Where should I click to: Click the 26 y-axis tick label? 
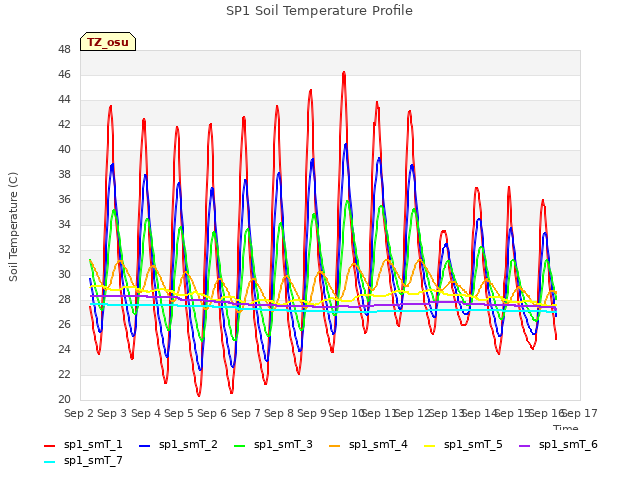64,324
